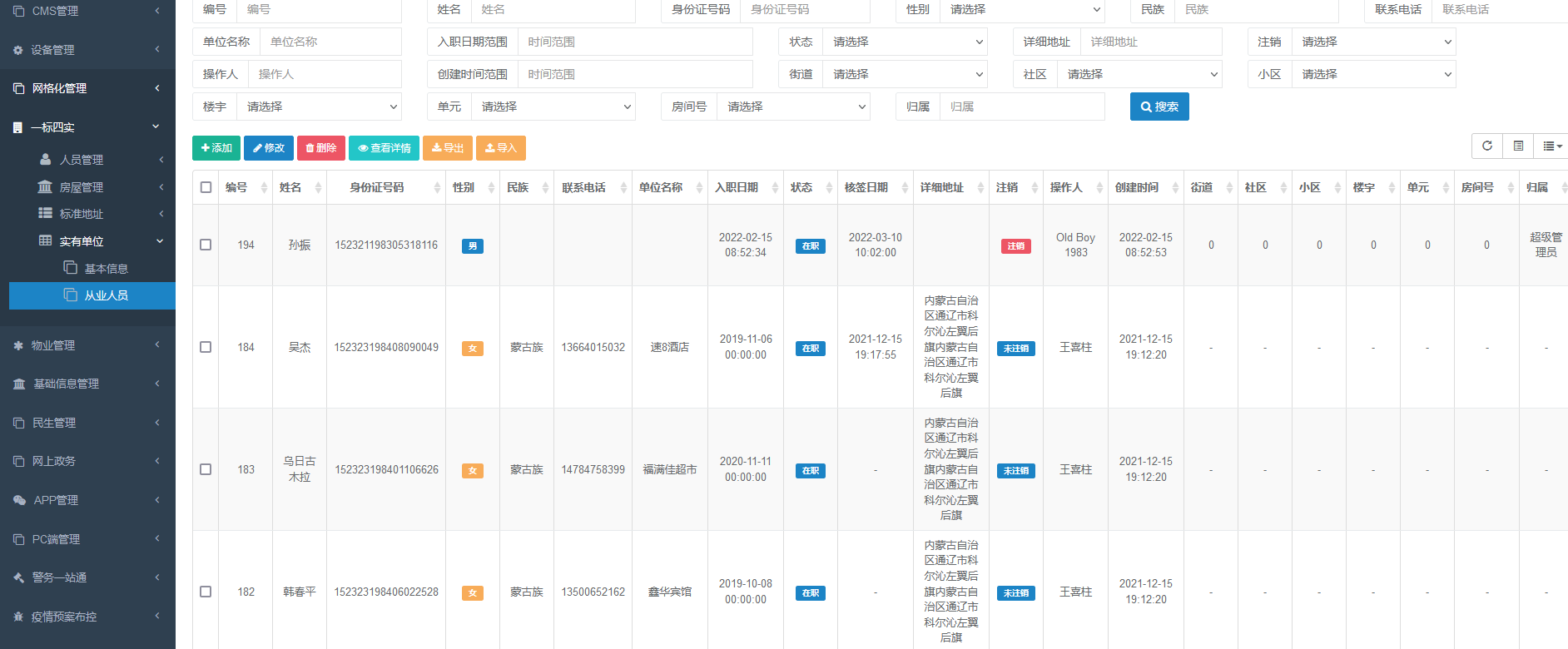Toggle the table card view icon
1568x649 pixels.
tap(1518, 146)
